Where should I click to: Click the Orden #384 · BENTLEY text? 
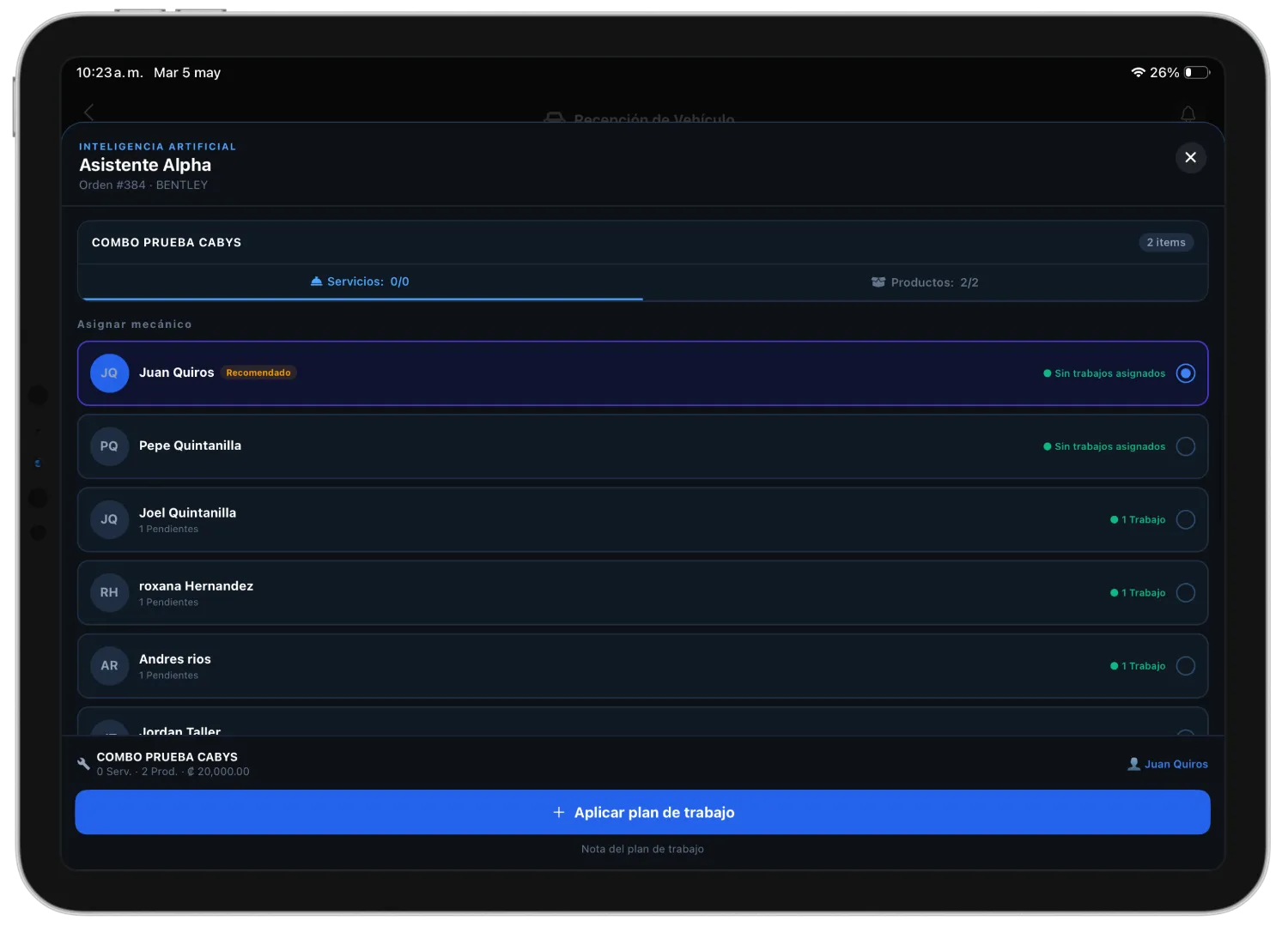coord(143,185)
